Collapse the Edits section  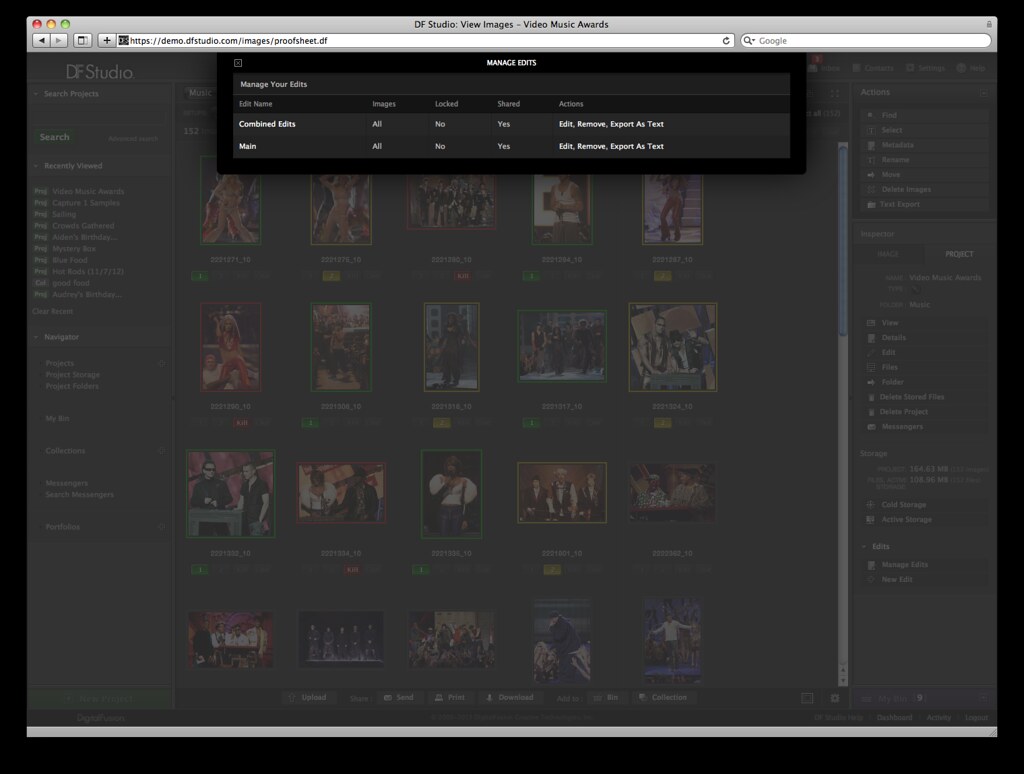click(x=864, y=547)
